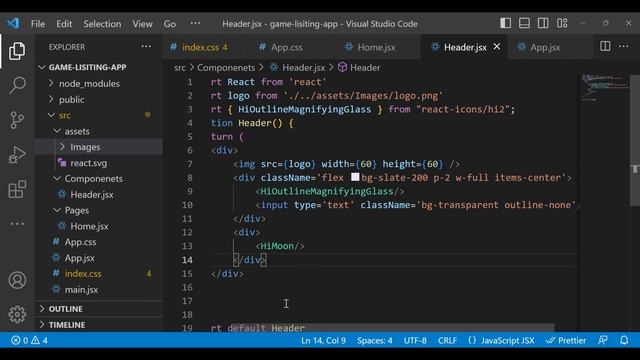Viewport: 640px width, 360px height.
Task: Expand the public folder
Action: click(71, 100)
